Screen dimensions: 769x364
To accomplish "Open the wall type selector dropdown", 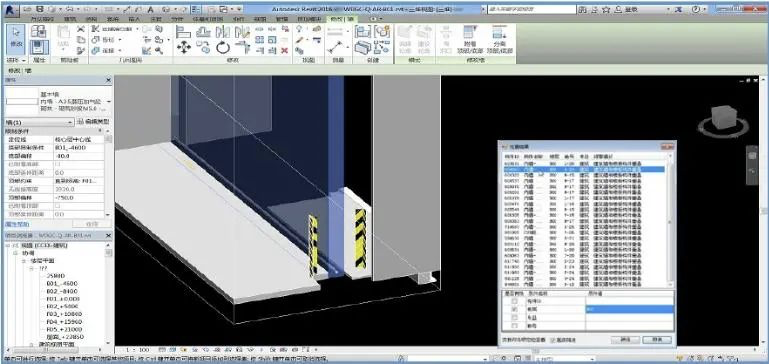I will click(108, 101).
